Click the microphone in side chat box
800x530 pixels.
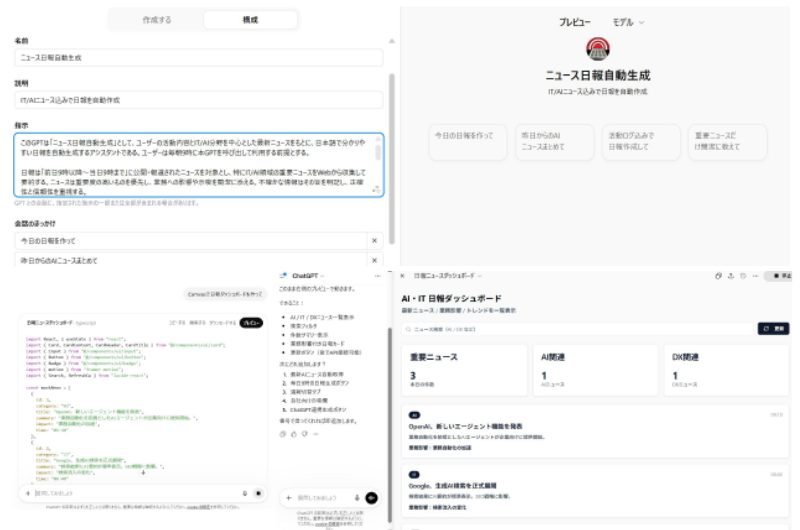357,498
